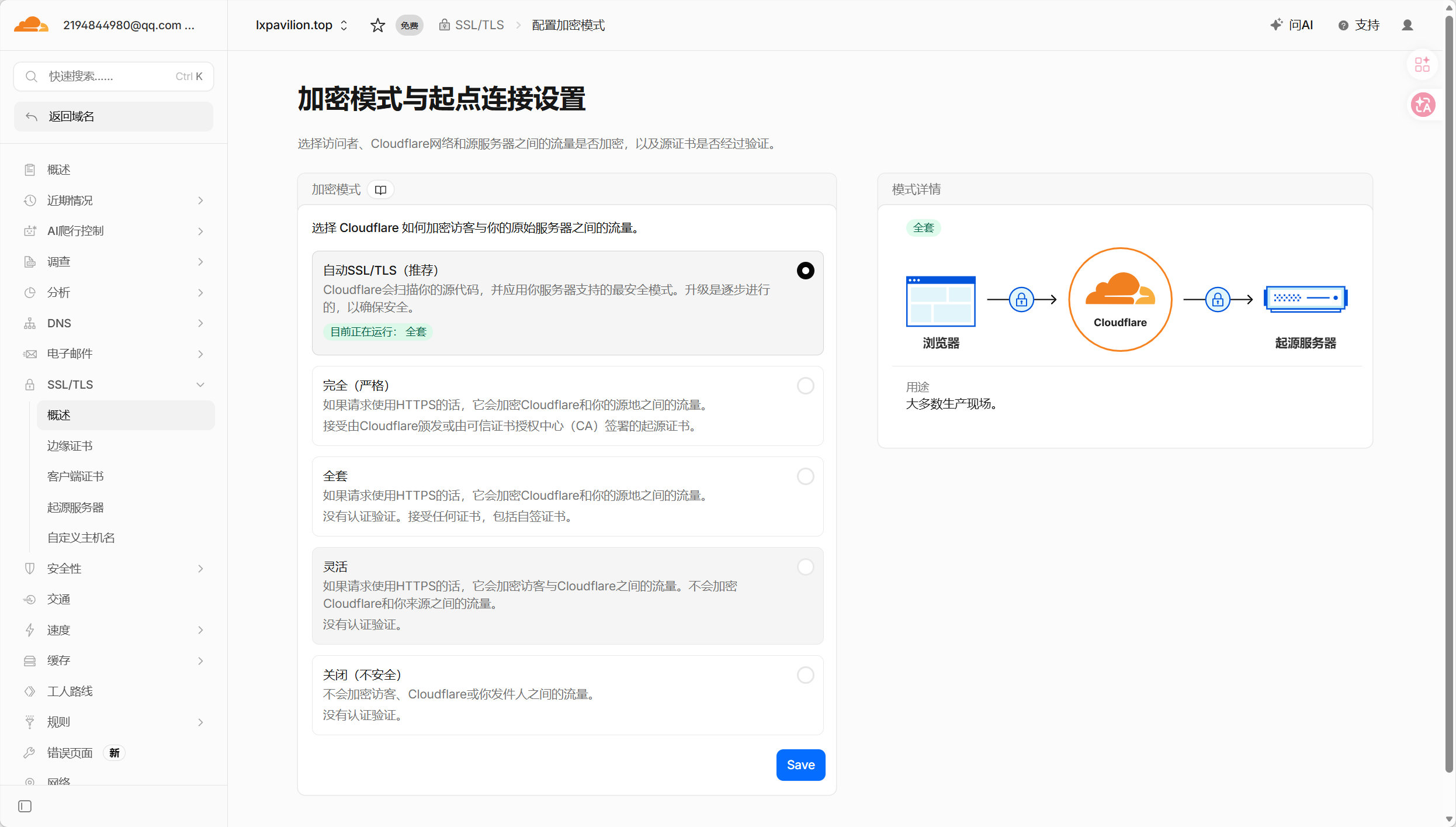This screenshot has width=1456, height=827.
Task: Click the 规则 filter icon
Action: tap(30, 722)
